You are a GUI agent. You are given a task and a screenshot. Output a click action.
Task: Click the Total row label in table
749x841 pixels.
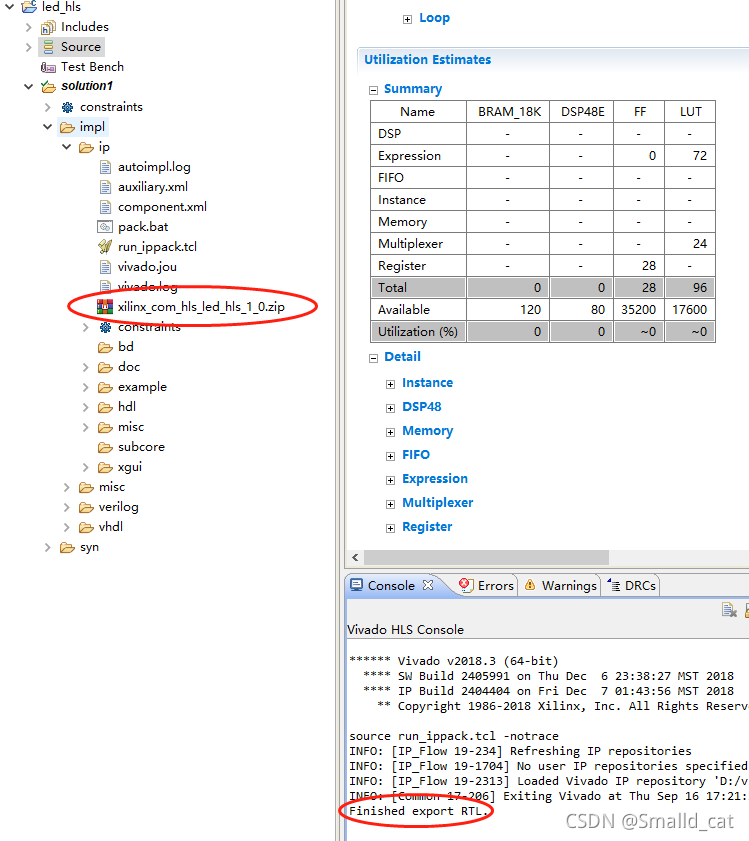click(x=392, y=288)
